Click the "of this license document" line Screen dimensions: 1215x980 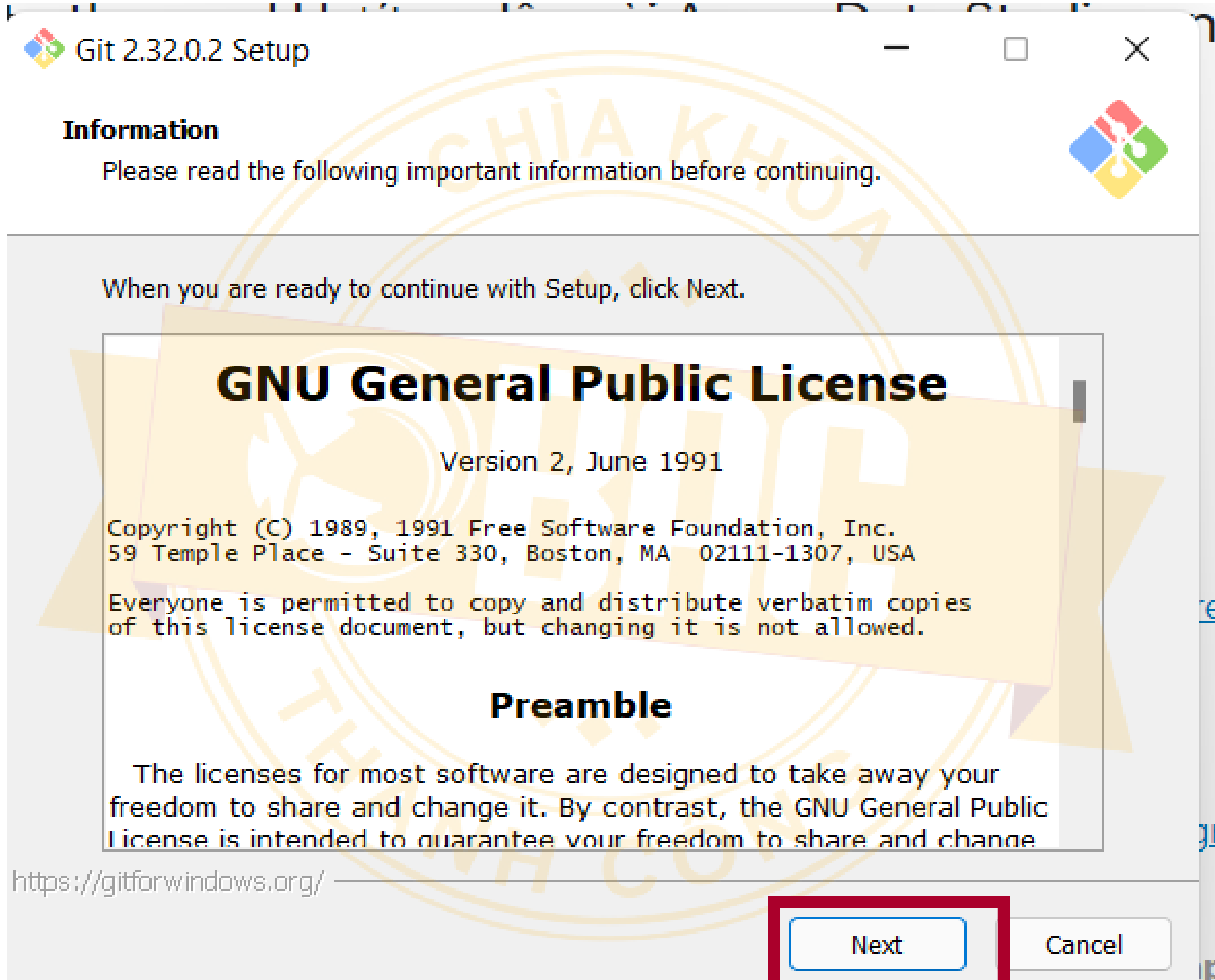(x=516, y=628)
